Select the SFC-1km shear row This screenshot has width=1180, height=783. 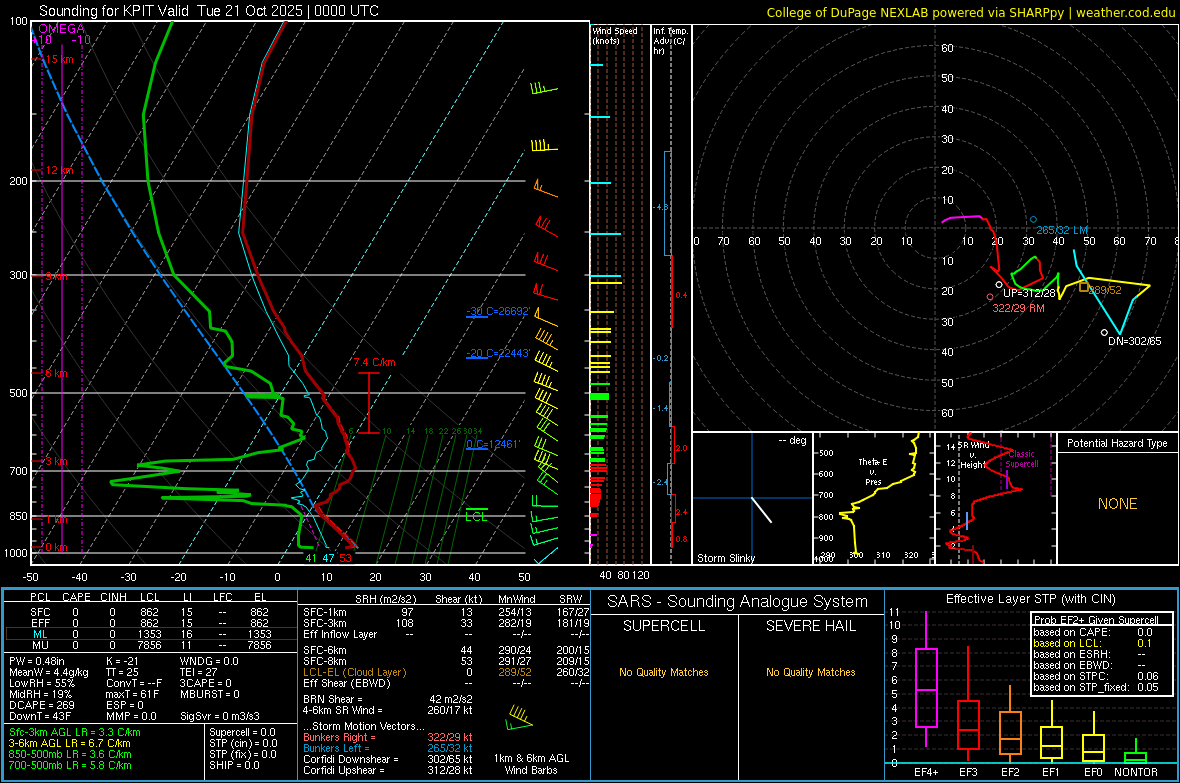click(x=446, y=612)
